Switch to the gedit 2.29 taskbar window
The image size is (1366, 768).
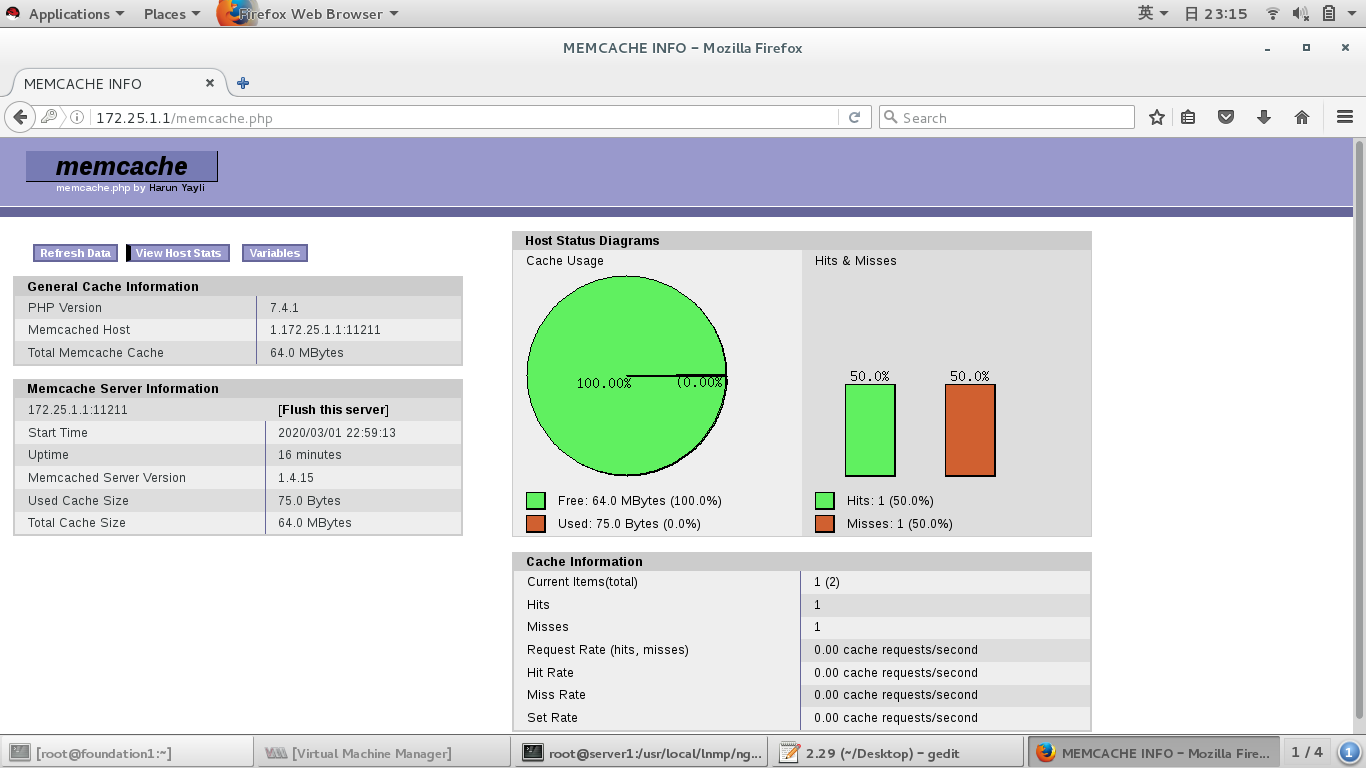click(x=896, y=752)
